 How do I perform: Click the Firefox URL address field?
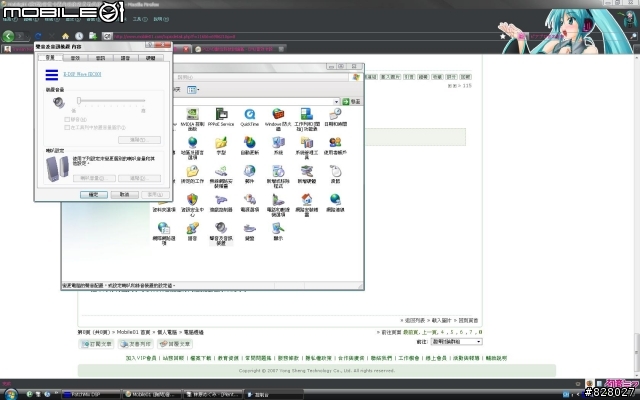(304, 36)
